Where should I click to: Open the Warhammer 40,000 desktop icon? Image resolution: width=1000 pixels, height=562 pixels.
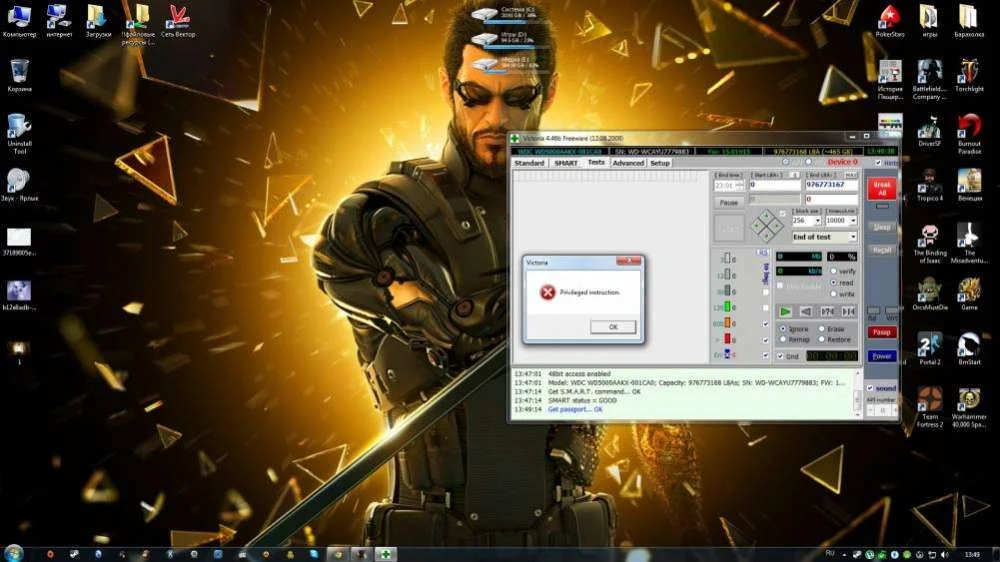pos(969,406)
